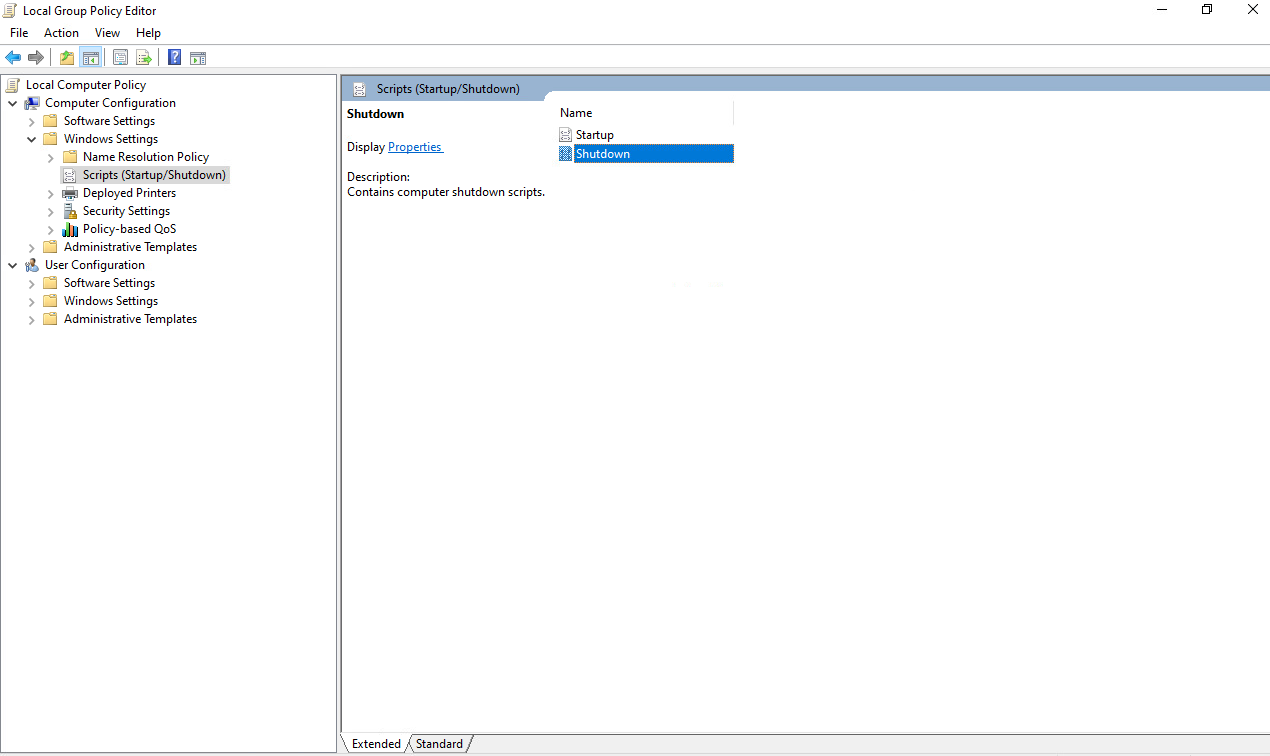Screen dimensions: 1270x756
Task: Select the Up one level icon
Action: pos(66,57)
